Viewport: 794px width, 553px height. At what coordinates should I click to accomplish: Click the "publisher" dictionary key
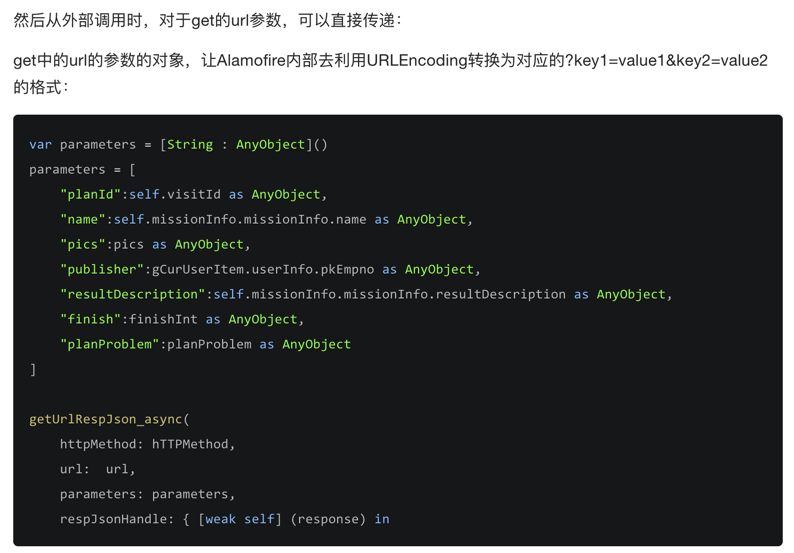click(x=102, y=269)
